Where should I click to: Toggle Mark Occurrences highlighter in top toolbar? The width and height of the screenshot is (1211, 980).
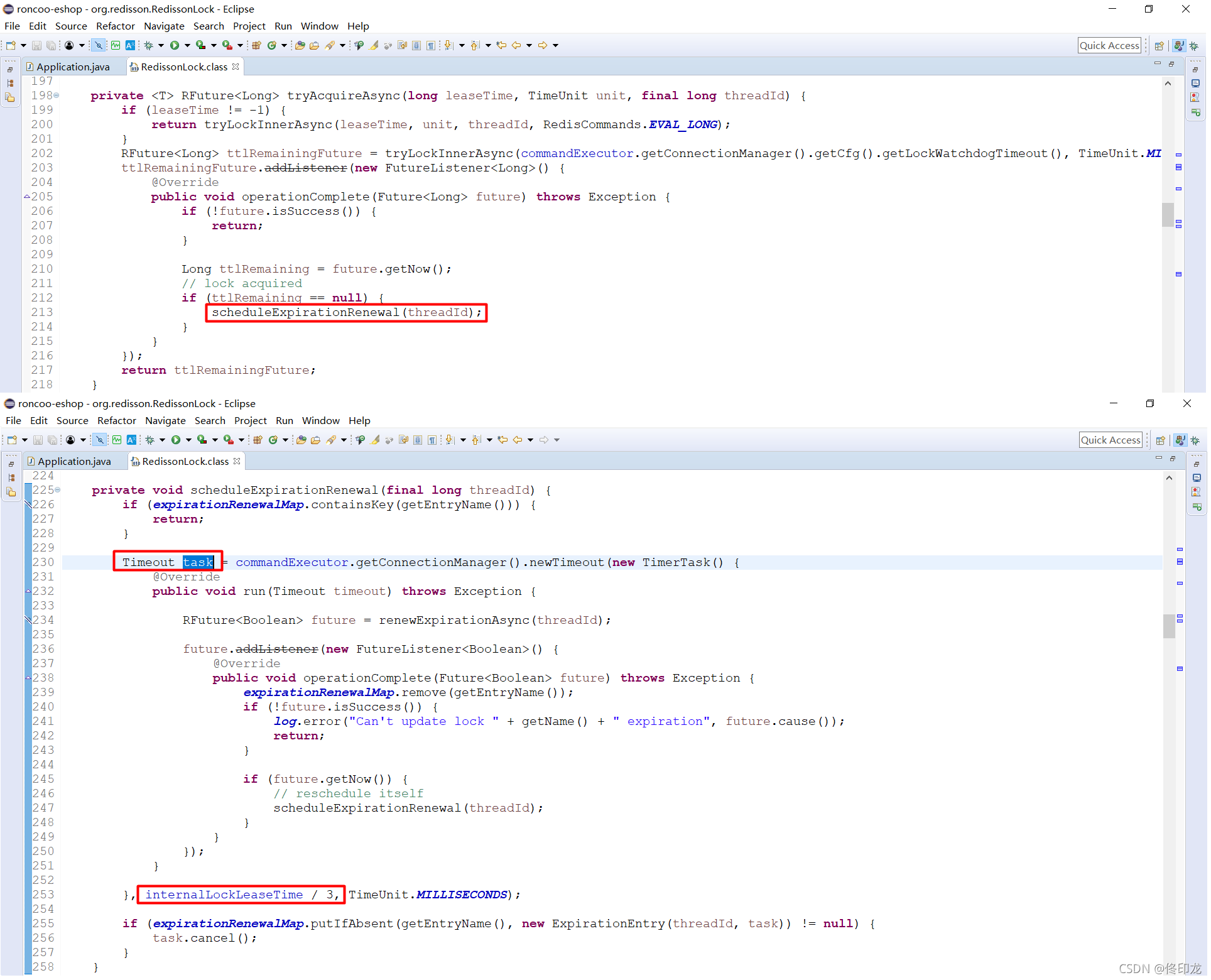(374, 45)
